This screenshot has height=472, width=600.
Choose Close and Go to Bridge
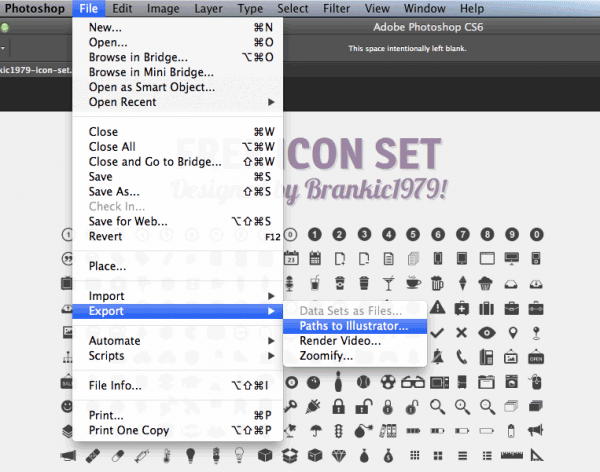tap(177, 162)
